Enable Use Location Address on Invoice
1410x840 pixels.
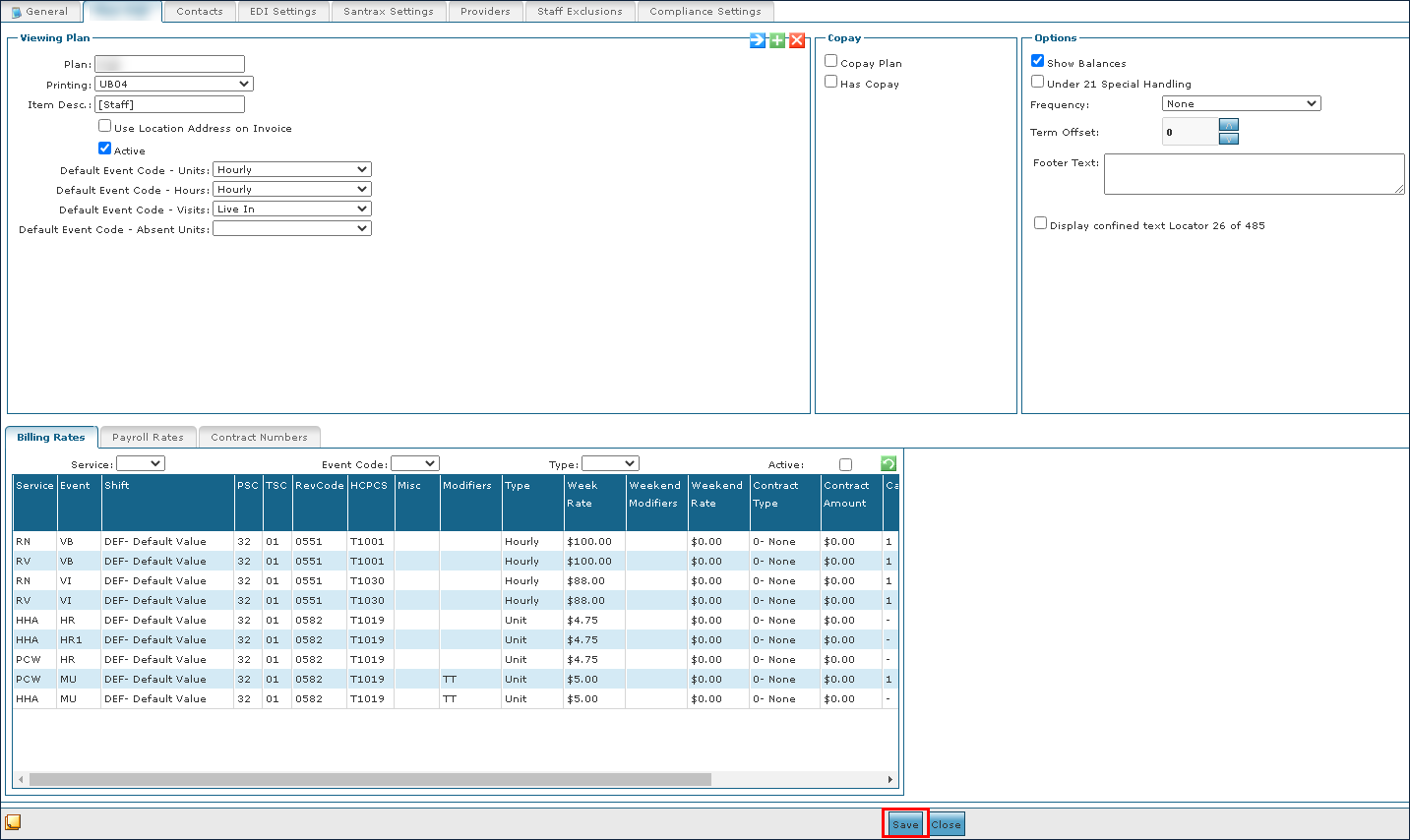[104, 126]
